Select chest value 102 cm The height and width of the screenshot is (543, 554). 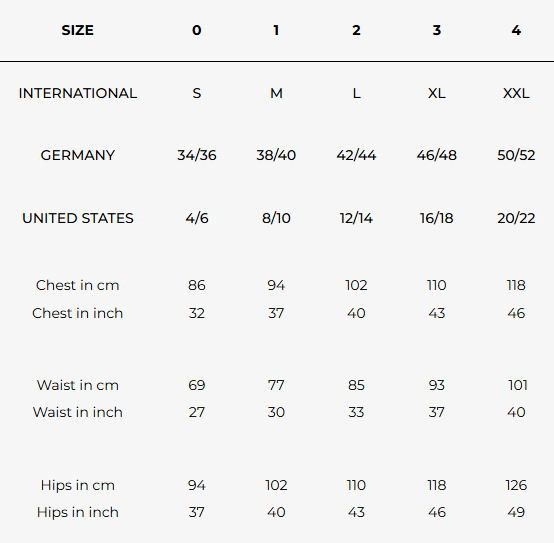click(356, 285)
